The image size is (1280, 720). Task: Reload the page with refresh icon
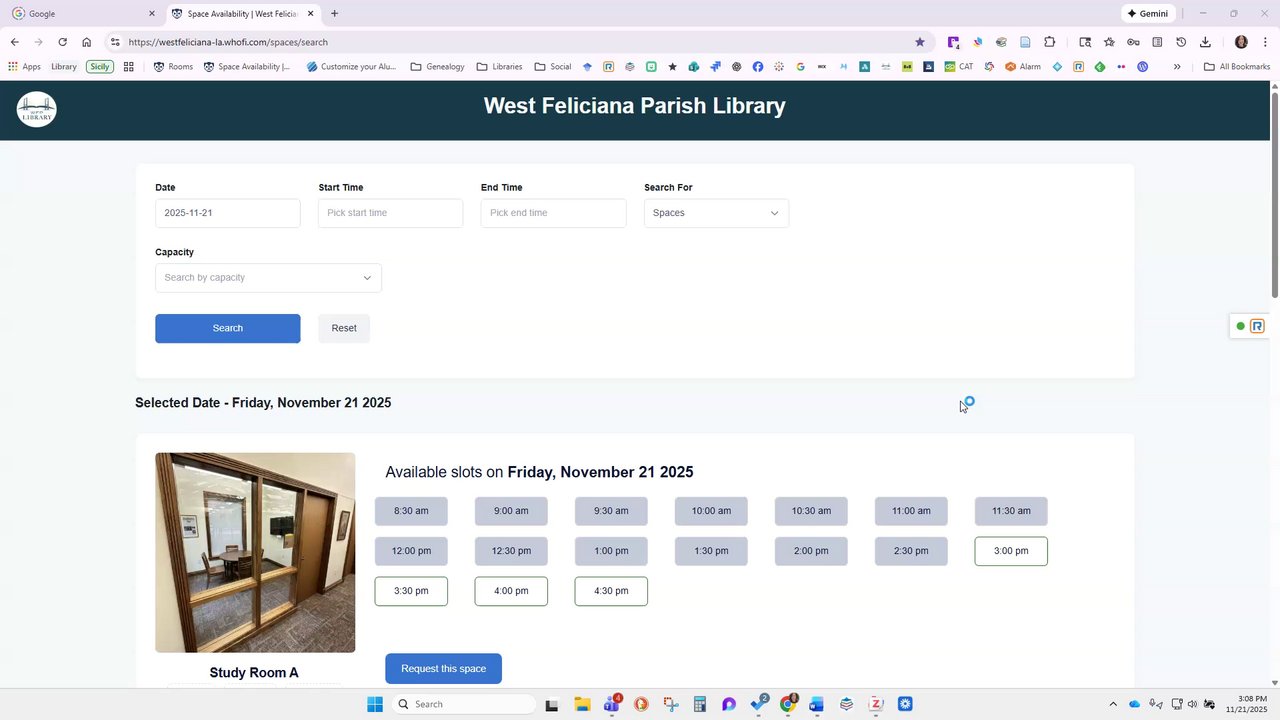(62, 42)
